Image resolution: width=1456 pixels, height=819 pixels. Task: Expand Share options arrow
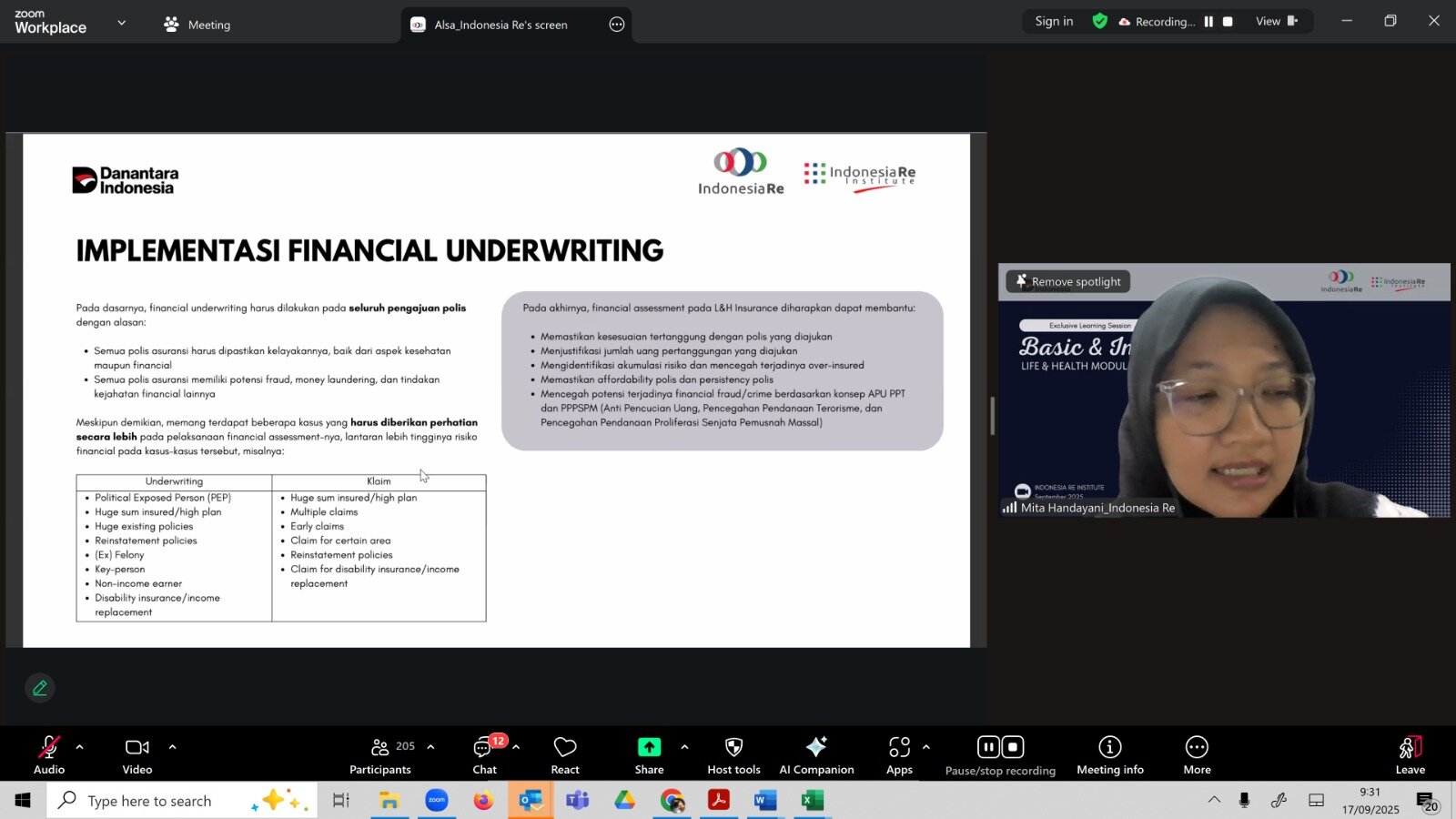[684, 747]
